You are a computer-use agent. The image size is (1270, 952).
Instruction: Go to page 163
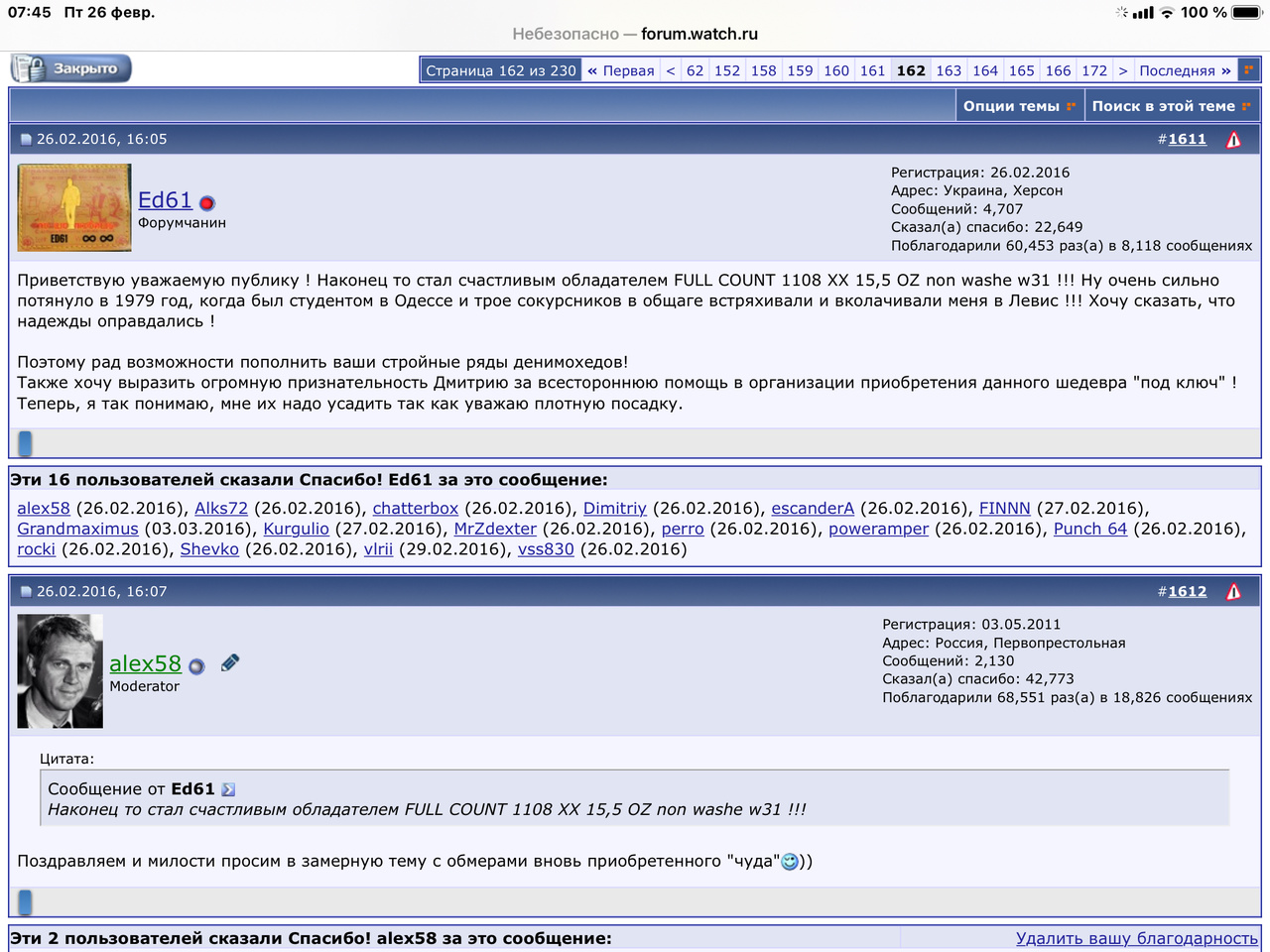(949, 70)
